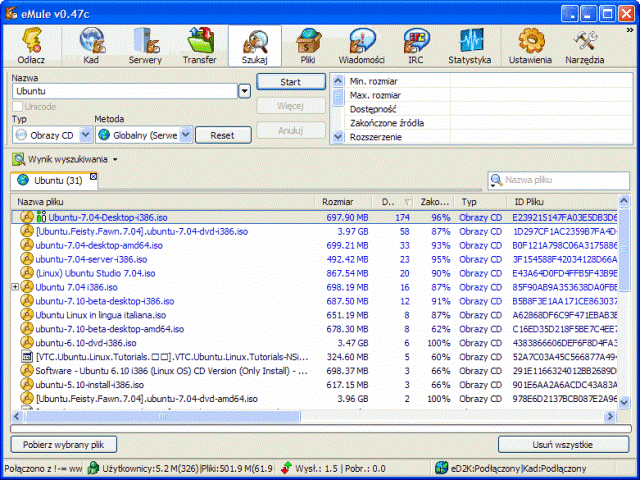Click the horizontal scrollbar thumb in results
The height and width of the screenshot is (480, 640).
pos(163,416)
